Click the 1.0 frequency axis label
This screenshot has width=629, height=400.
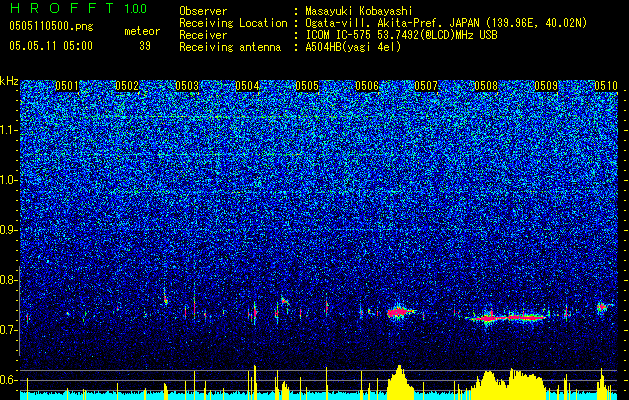coord(8,180)
